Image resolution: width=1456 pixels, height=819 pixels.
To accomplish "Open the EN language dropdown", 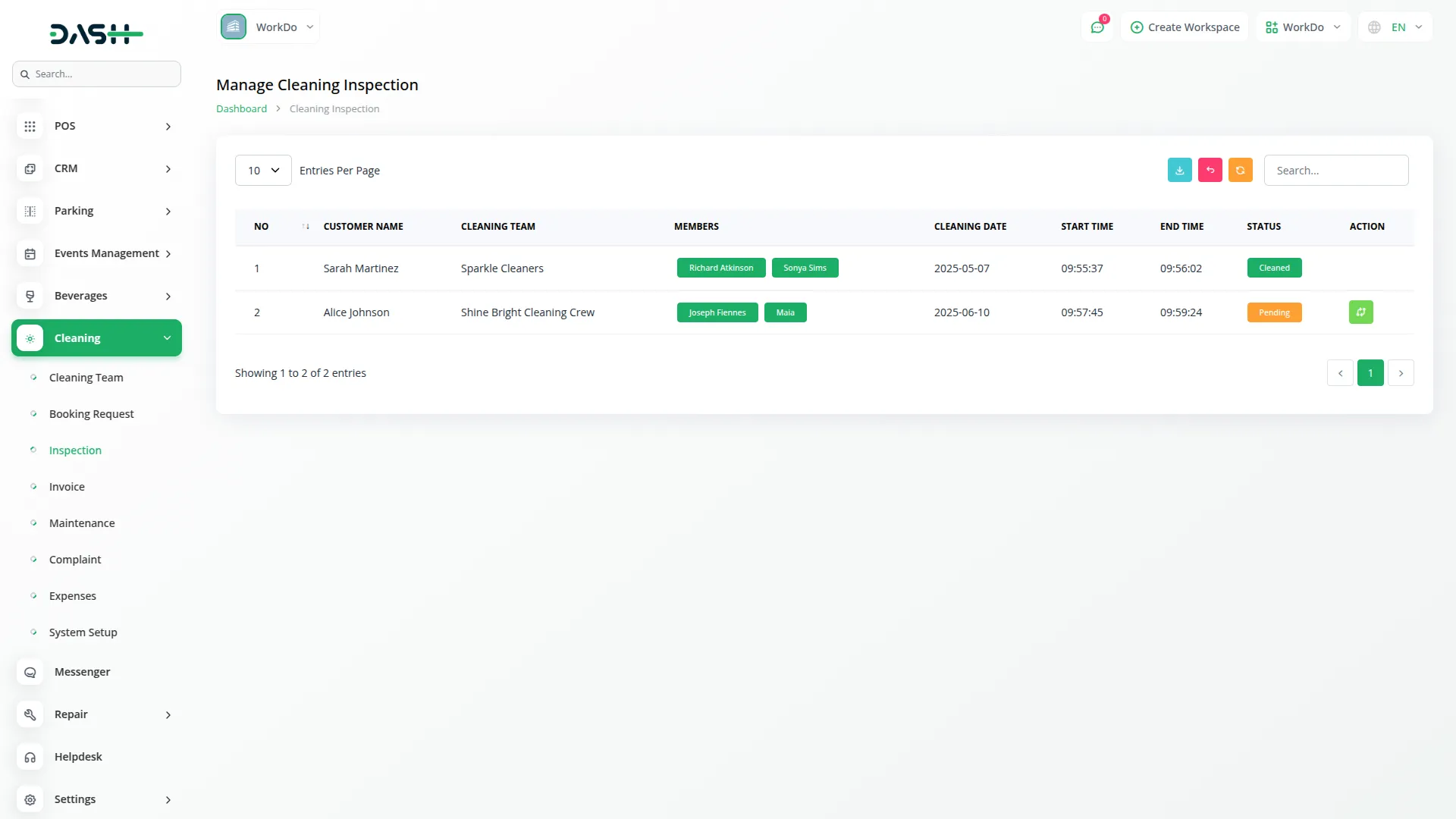I will pyautogui.click(x=1397, y=27).
